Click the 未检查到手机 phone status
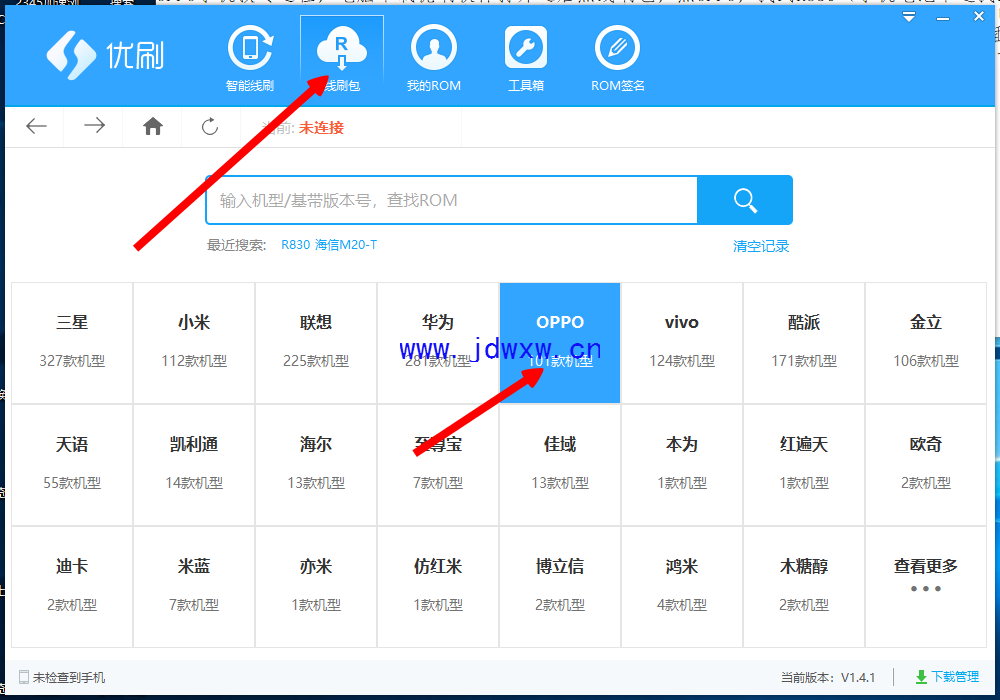This screenshot has width=1000, height=700. 62,678
